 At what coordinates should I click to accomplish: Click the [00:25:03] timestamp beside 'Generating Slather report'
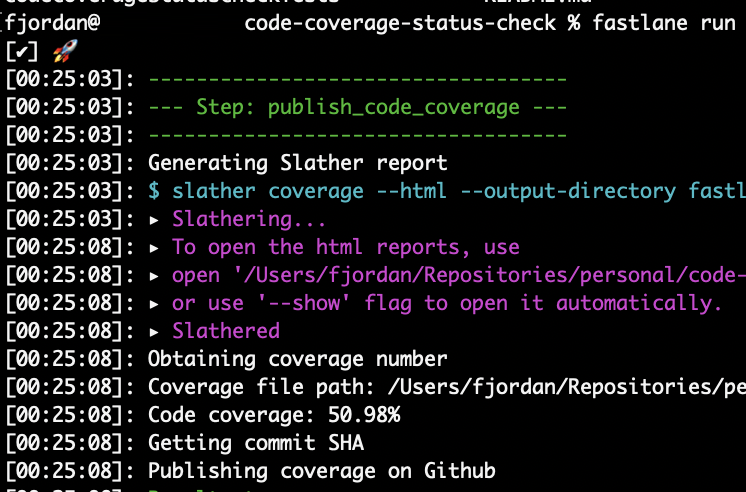[70, 163]
